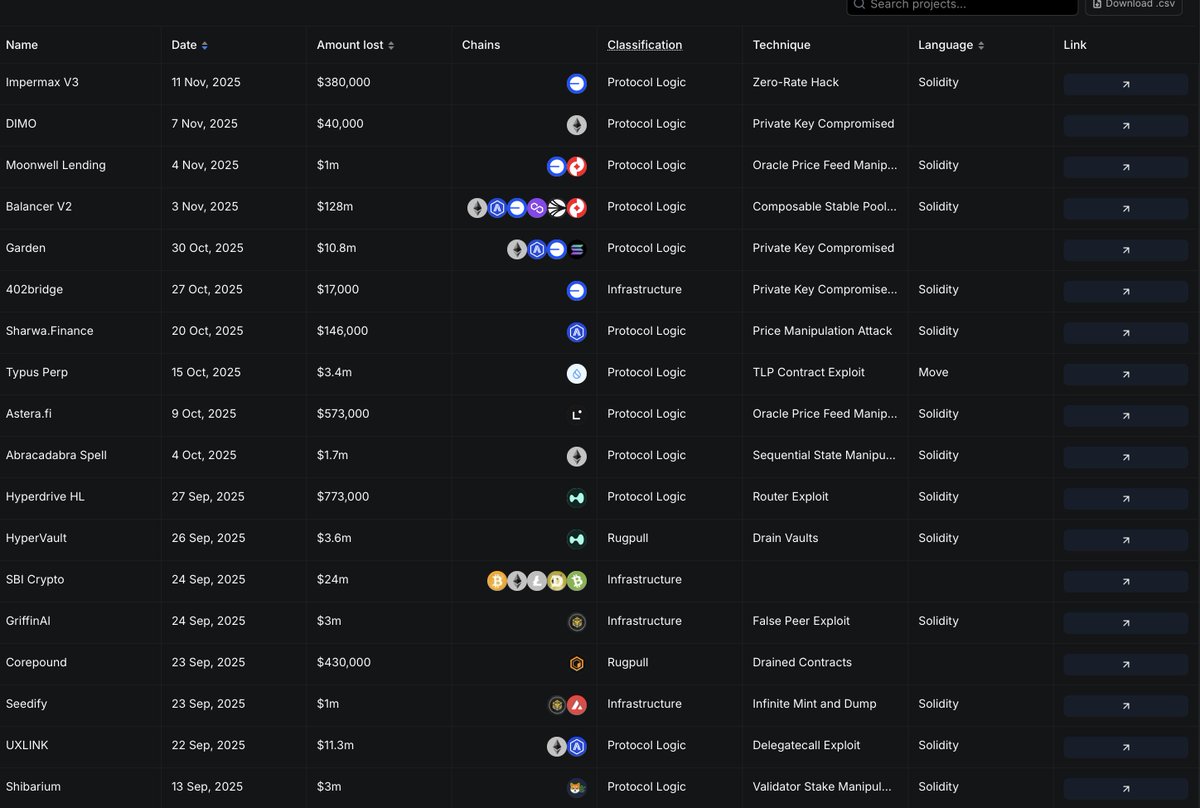
Task: Click the Polygon icon for Balancer V2
Action: click(x=536, y=207)
